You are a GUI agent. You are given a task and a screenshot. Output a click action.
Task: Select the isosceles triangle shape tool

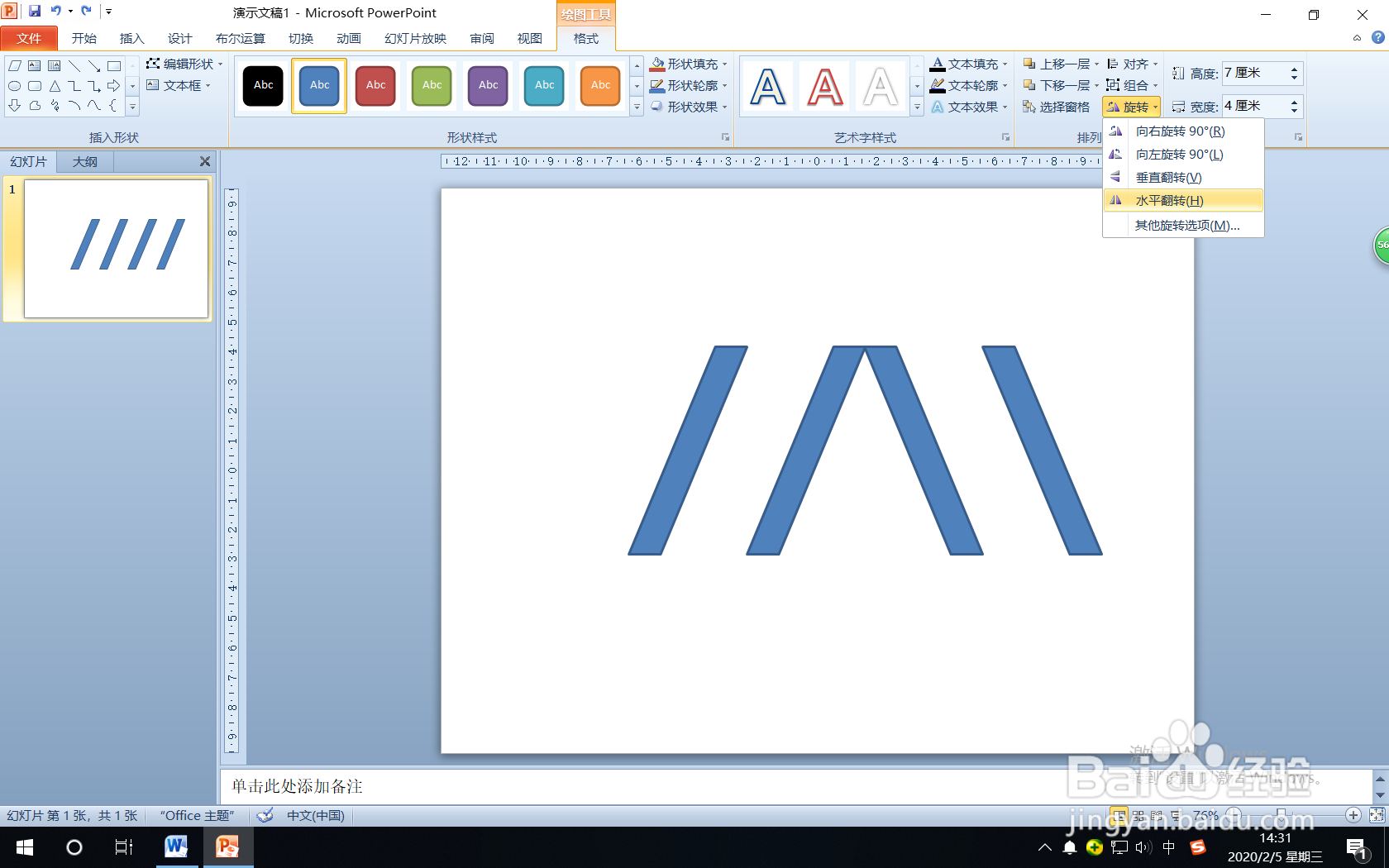click(55, 86)
